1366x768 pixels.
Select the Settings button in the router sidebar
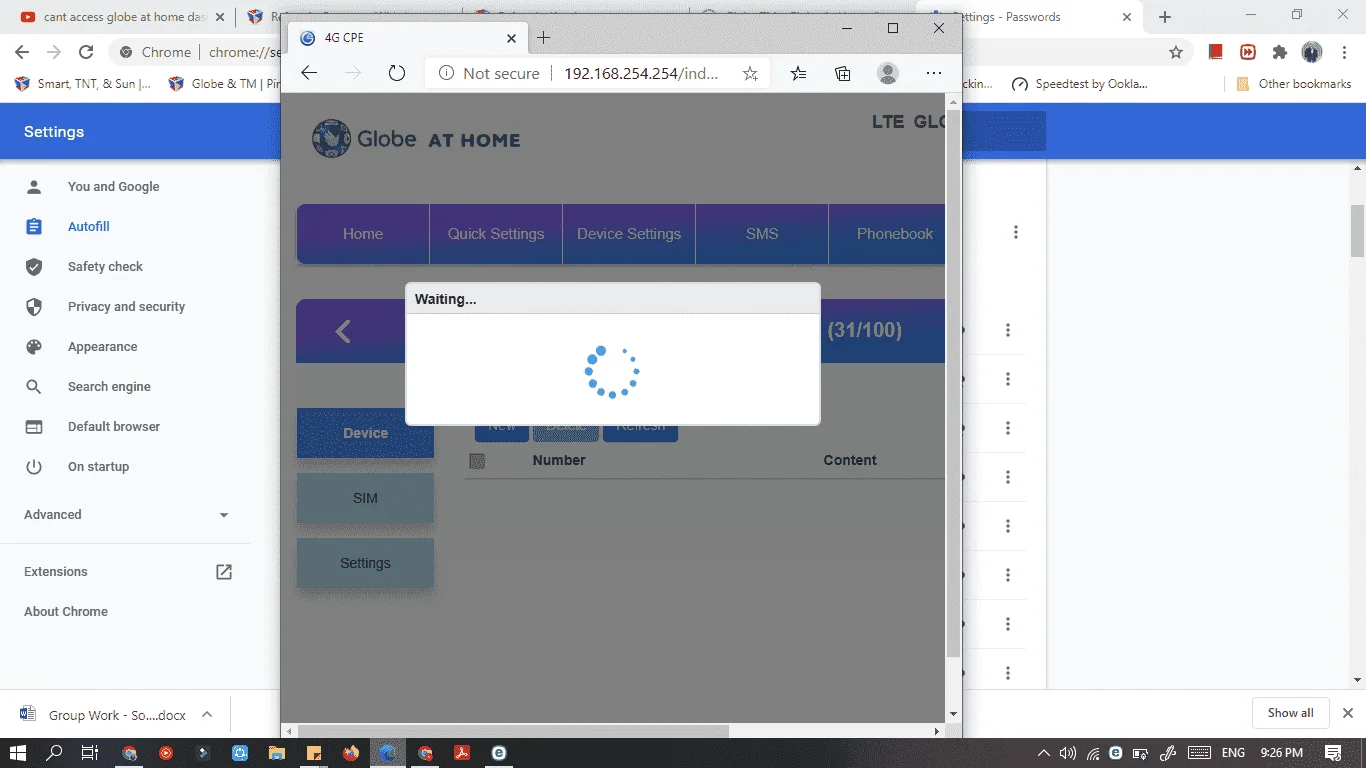point(365,563)
